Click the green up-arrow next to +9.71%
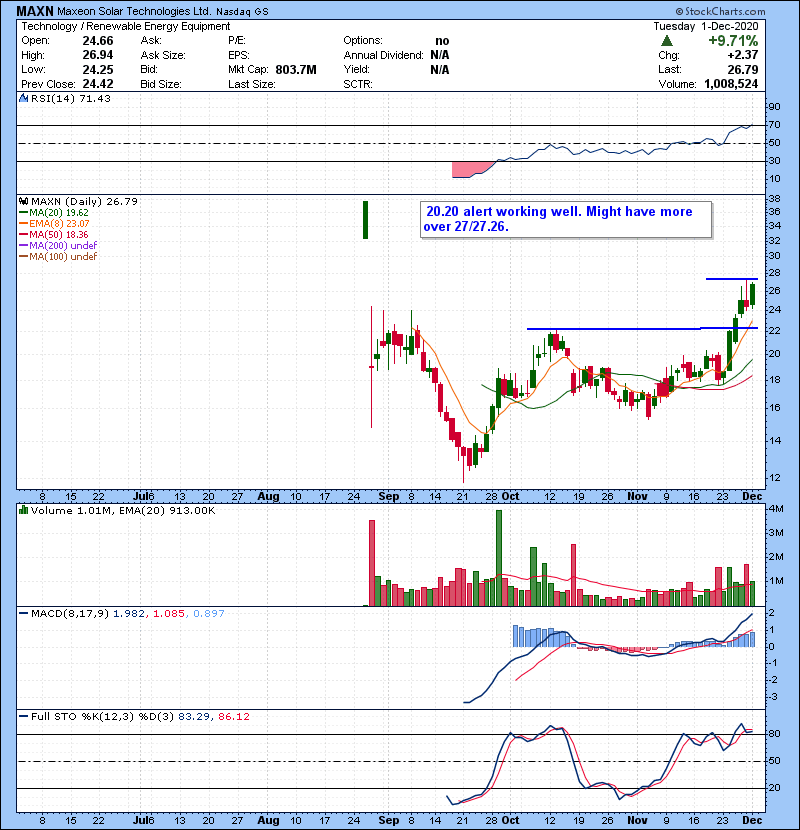Screen dimensions: 800x830 [667, 40]
